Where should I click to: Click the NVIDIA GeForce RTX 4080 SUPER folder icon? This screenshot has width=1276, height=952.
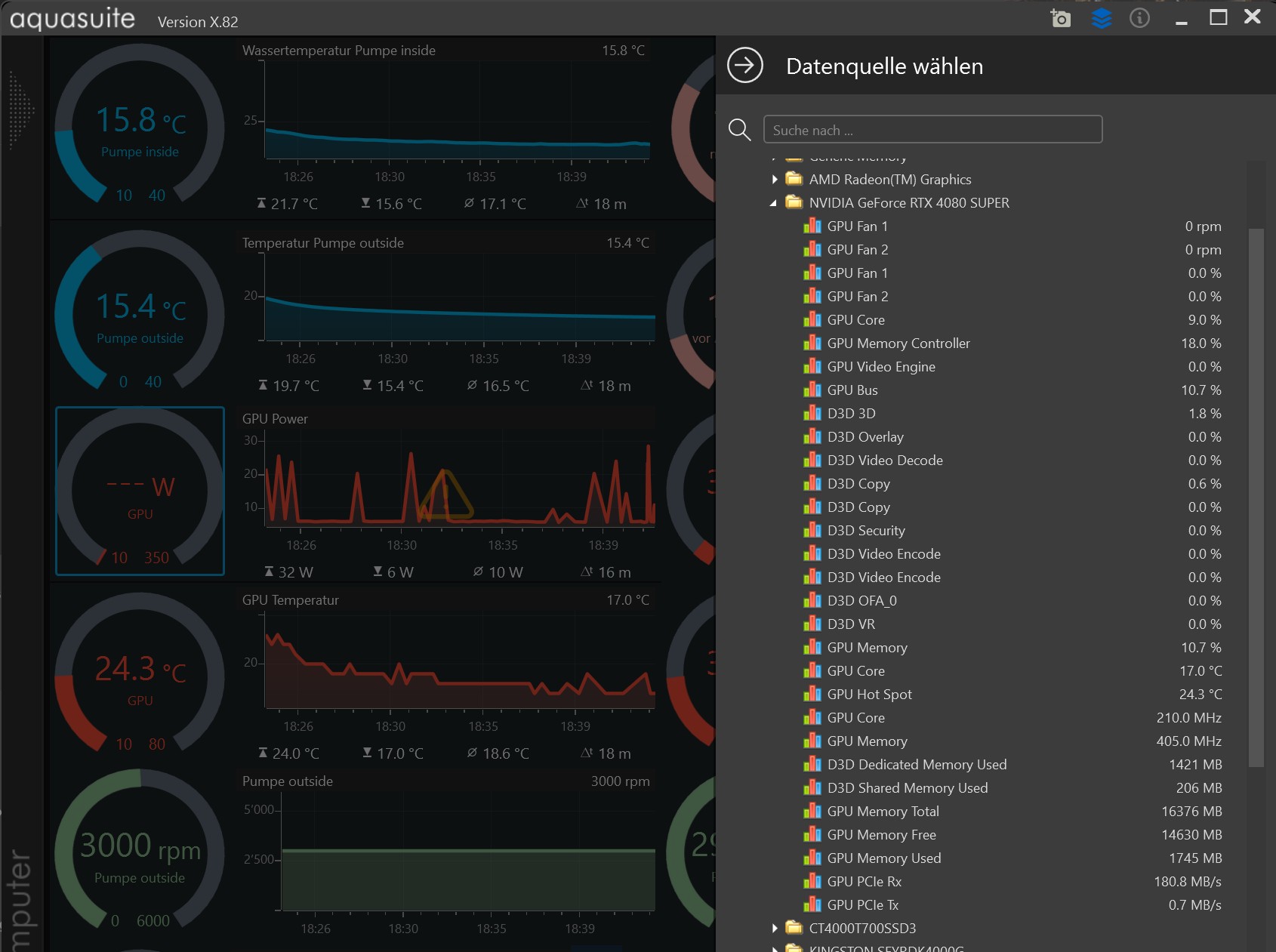click(794, 202)
